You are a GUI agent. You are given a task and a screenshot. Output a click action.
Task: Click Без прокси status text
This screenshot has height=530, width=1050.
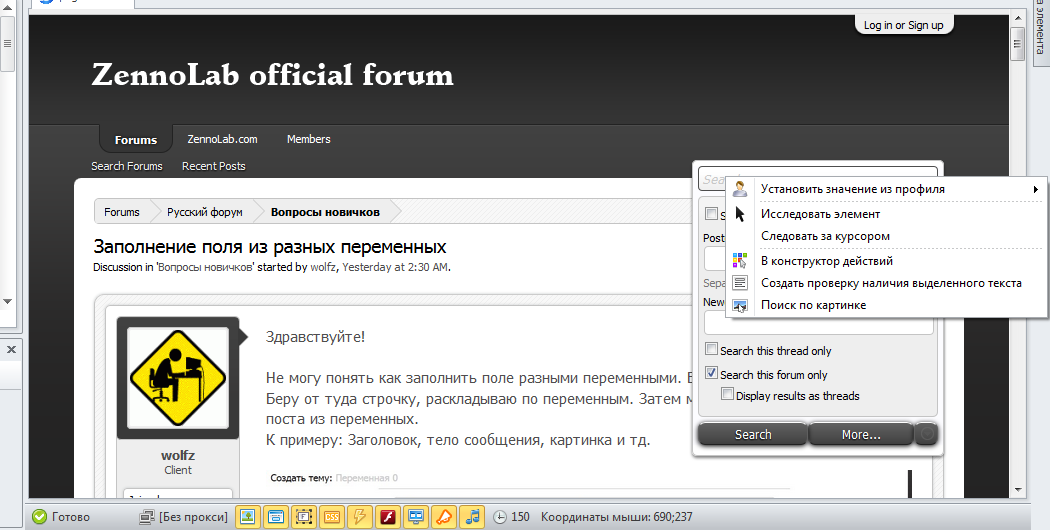194,517
